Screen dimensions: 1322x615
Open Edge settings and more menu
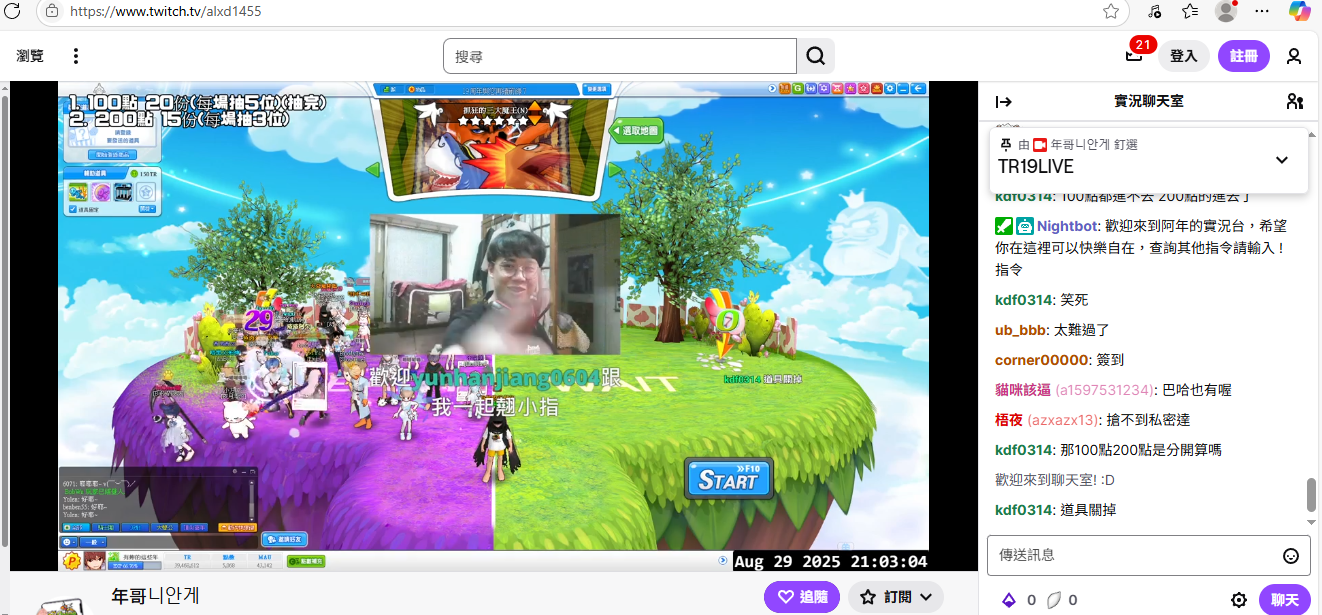point(1262,11)
